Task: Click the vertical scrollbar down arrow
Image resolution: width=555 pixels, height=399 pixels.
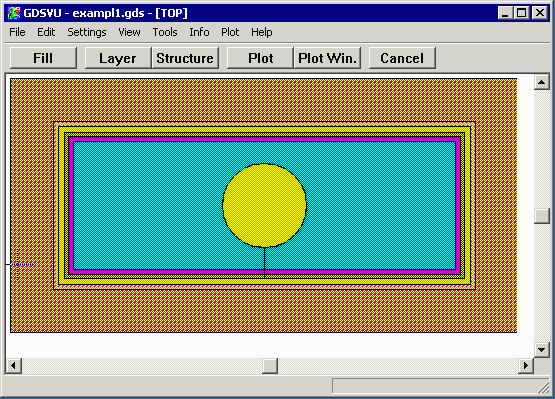Action: coord(542,350)
